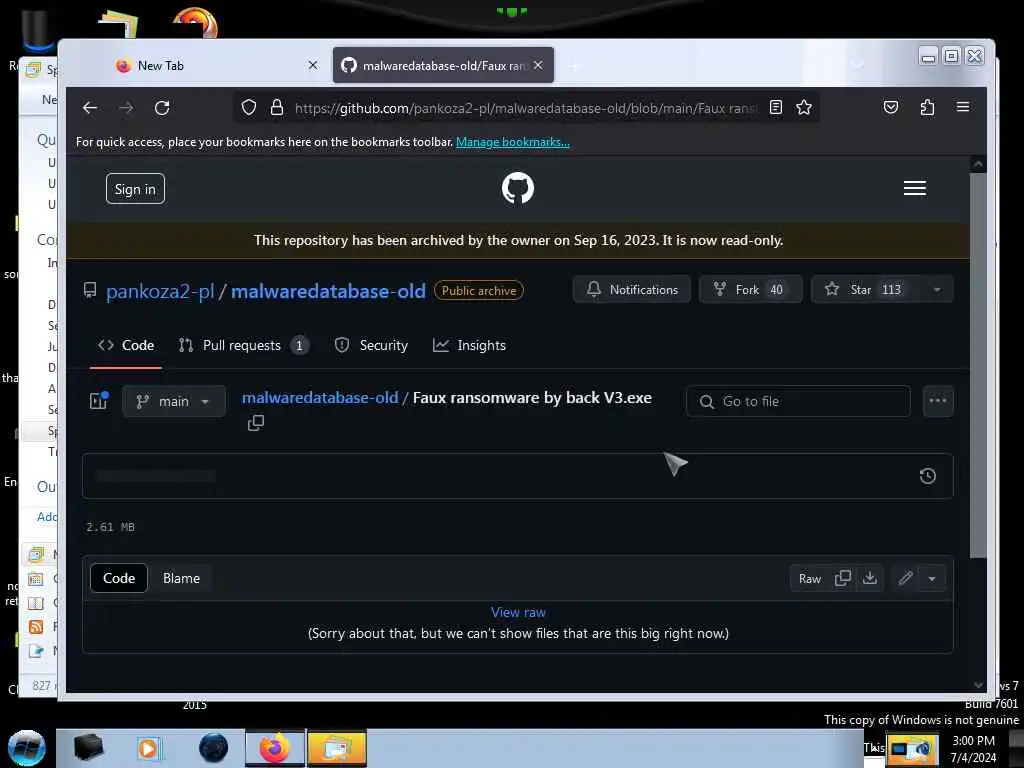Switch to the Blame view
The width and height of the screenshot is (1024, 768).
point(182,578)
